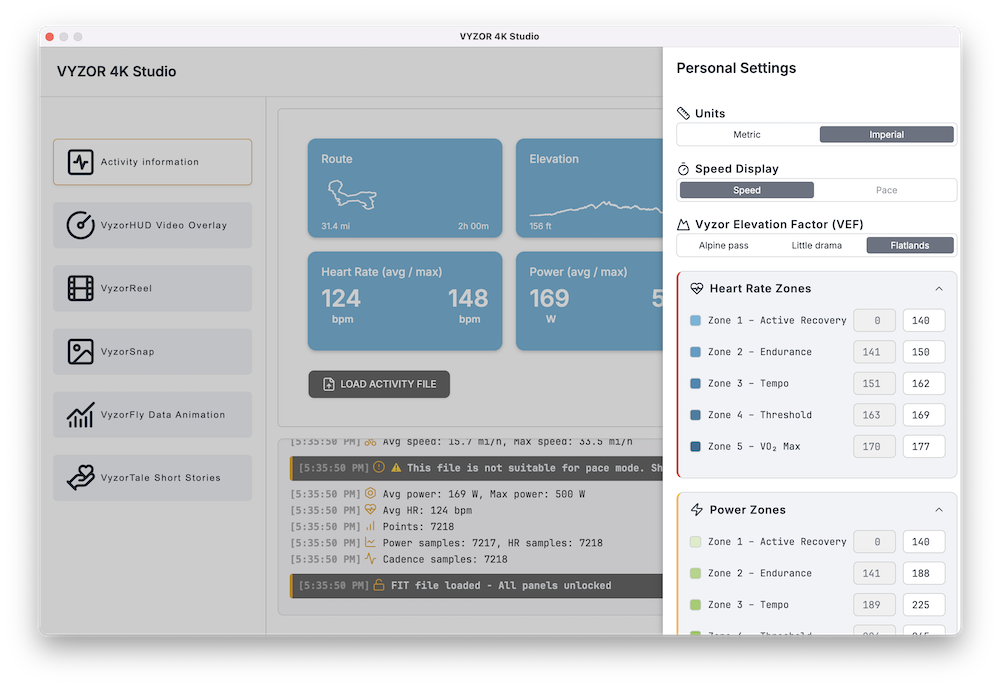Screen dimensions: 1000x687
Task: Click the Heart Rate Zones heart icon
Action: tap(697, 289)
